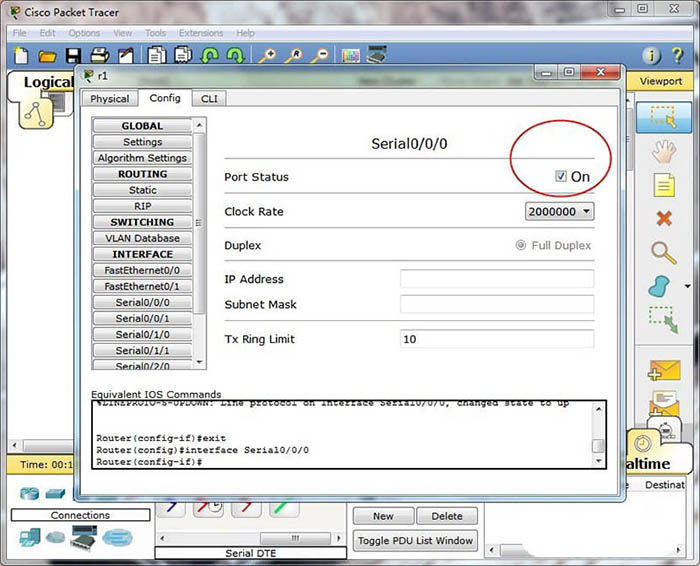This screenshot has width=700, height=566.
Task: Open Algorithm Settings in config list
Action: coord(142,158)
